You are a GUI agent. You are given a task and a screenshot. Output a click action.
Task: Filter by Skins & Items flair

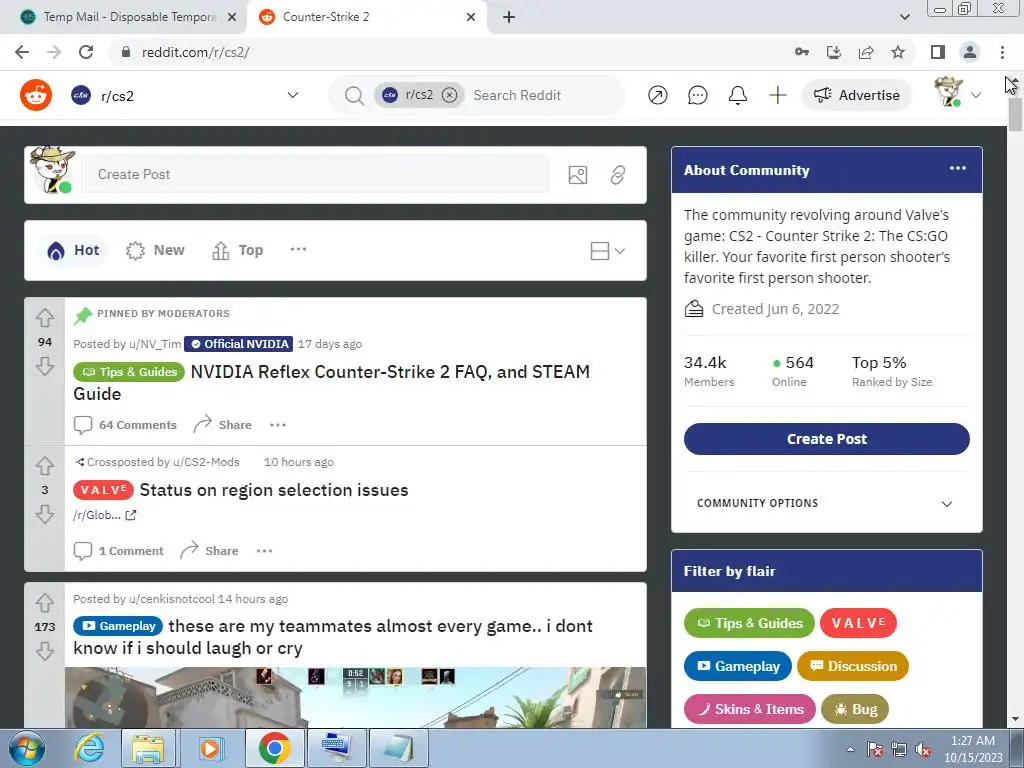750,709
